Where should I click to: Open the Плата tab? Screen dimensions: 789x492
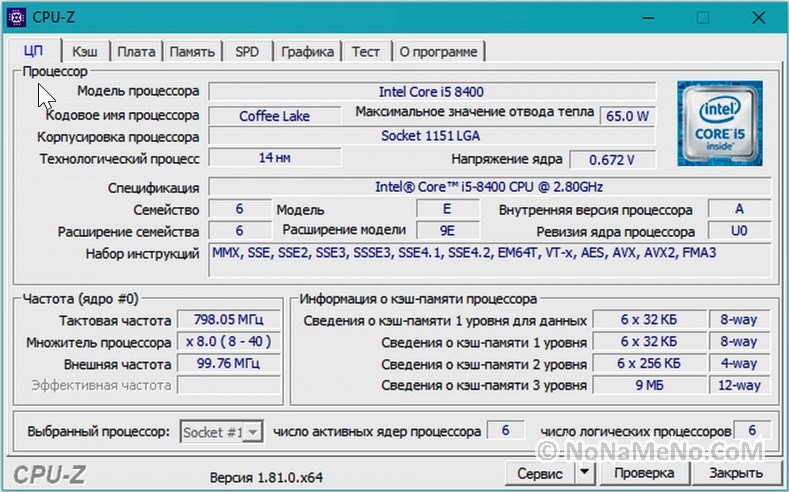[135, 51]
